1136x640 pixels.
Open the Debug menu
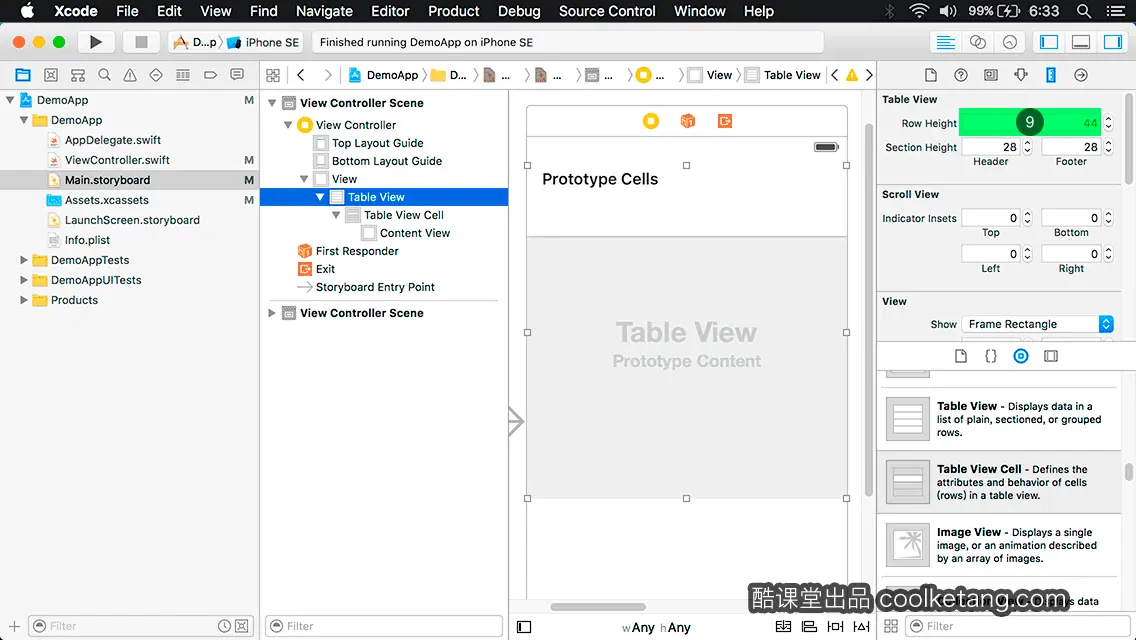519,11
